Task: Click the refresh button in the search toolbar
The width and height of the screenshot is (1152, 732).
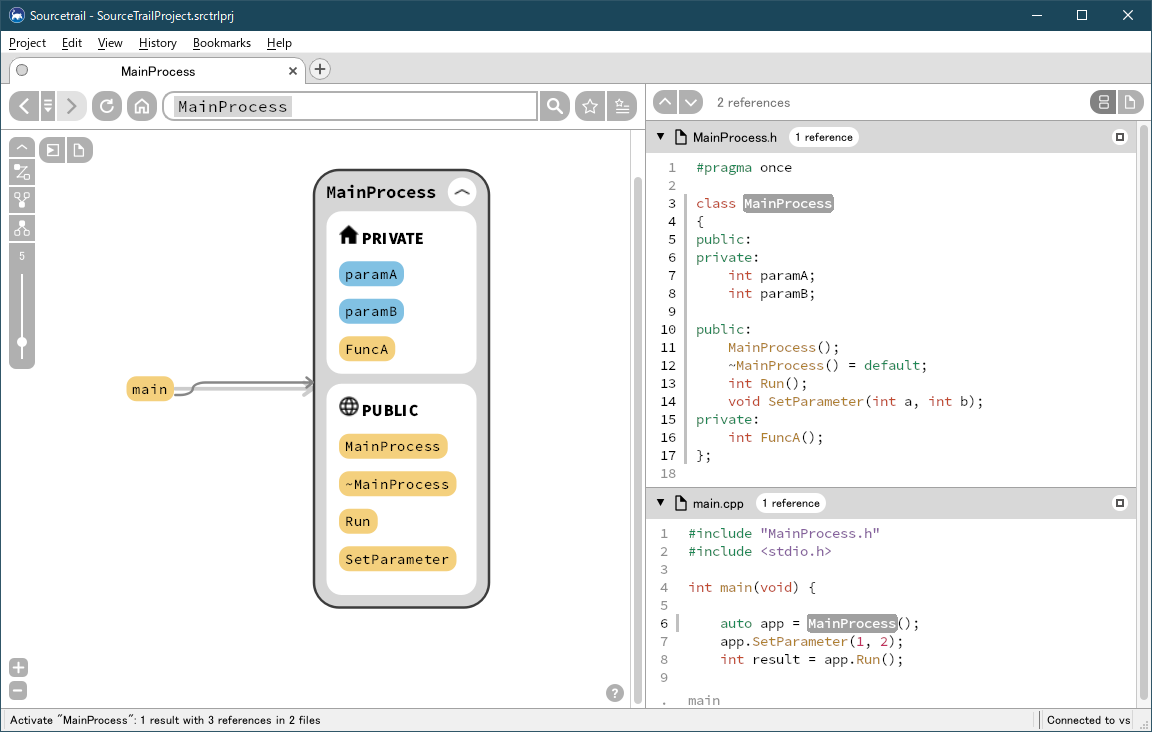Action: [x=107, y=106]
